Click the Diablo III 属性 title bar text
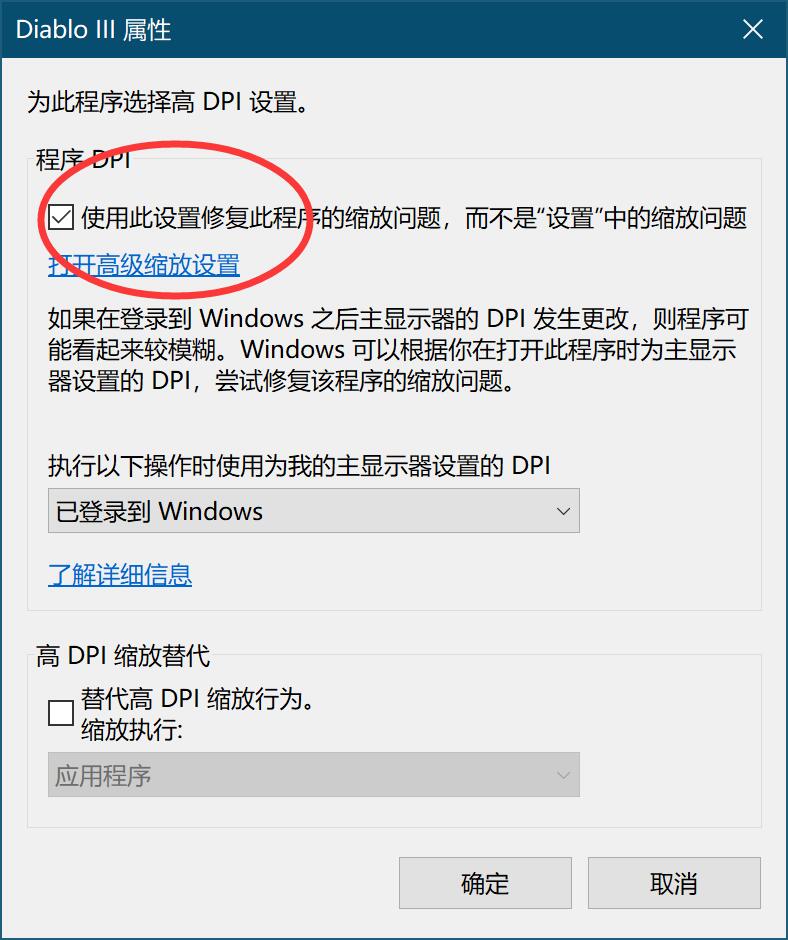 (94, 29)
